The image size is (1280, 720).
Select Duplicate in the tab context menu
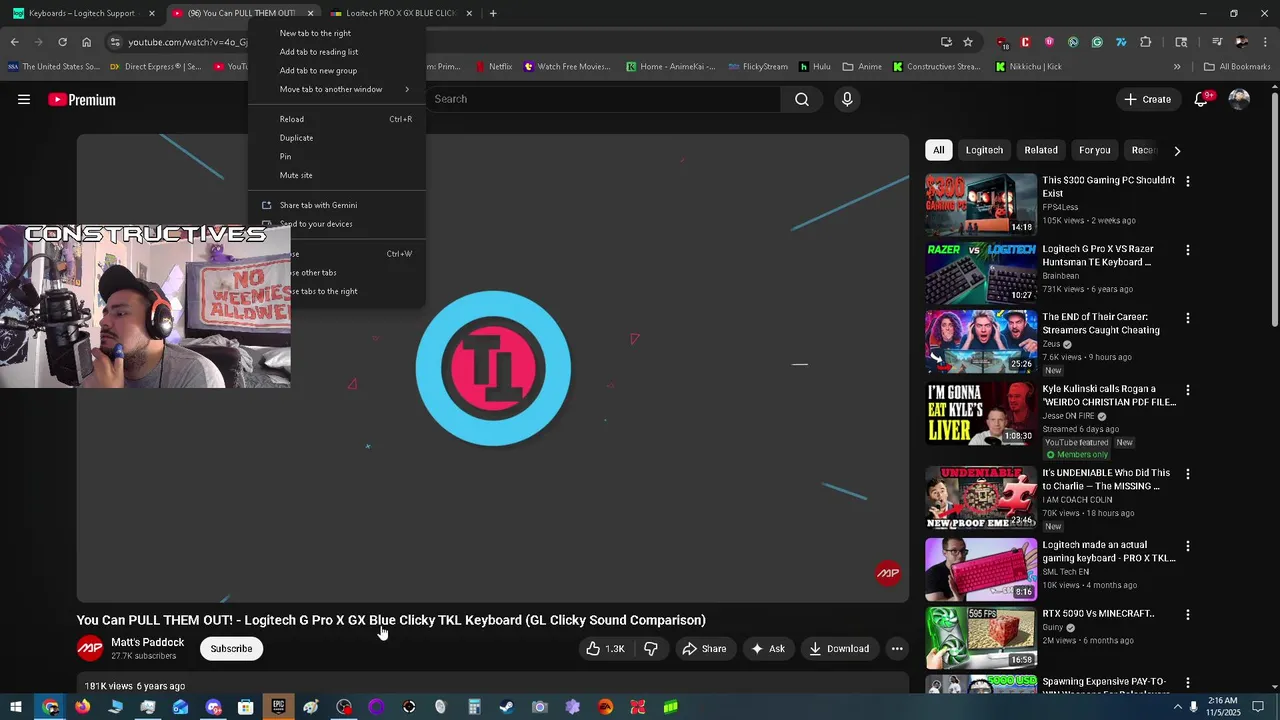(337, 138)
